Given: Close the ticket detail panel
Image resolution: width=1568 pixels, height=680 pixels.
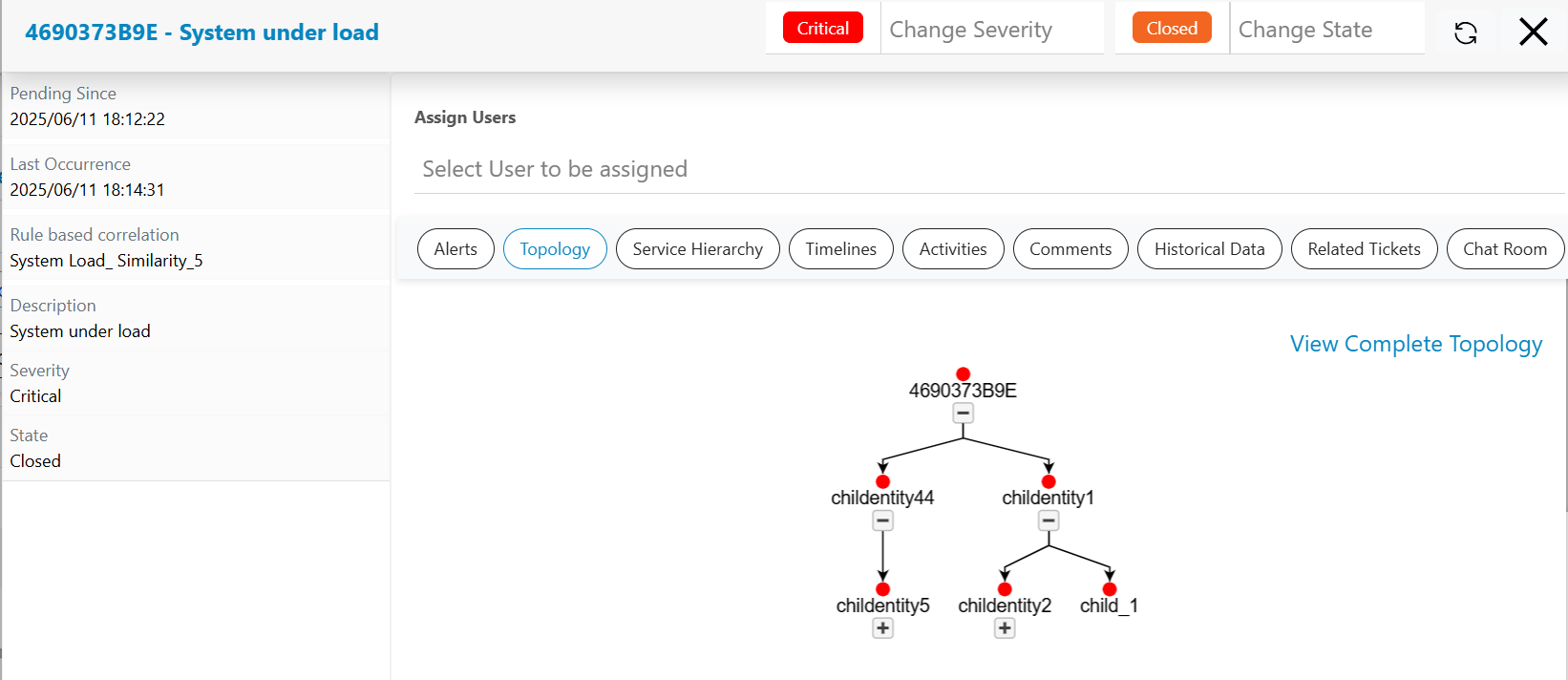Looking at the screenshot, I should [1533, 32].
